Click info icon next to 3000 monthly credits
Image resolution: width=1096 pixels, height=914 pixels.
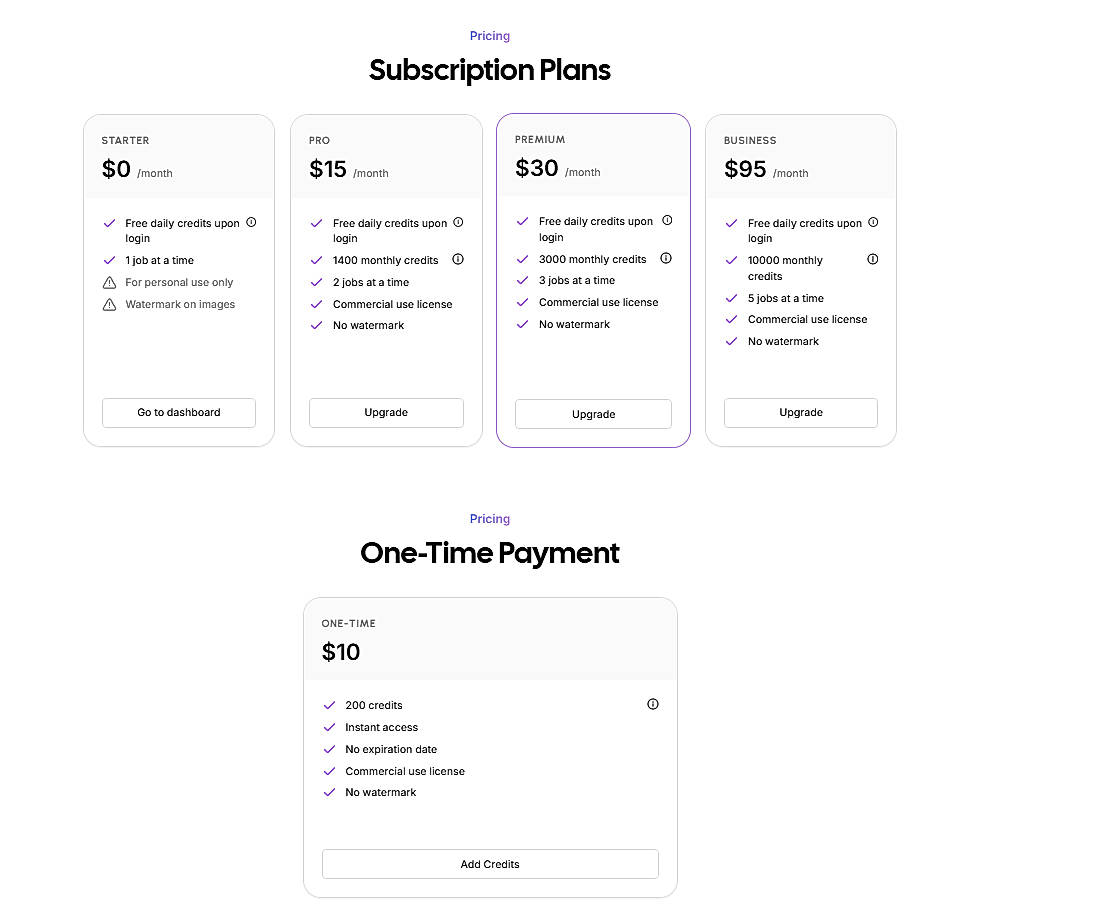(666, 258)
